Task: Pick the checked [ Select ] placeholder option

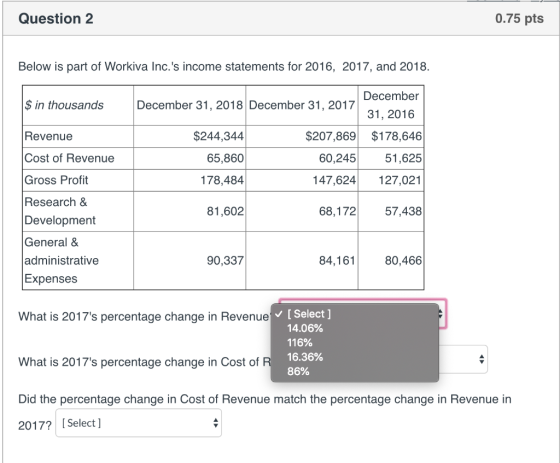Action: tap(355, 314)
